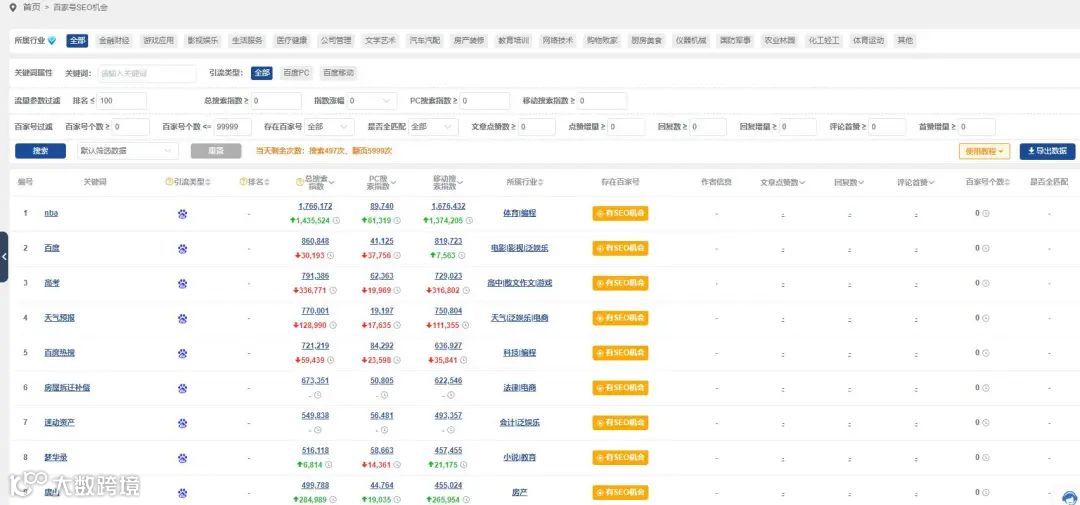Image resolution: width=1080 pixels, height=505 pixels.
Task: Click the Baidu paw icon in 百度 row
Action: pos(183,249)
